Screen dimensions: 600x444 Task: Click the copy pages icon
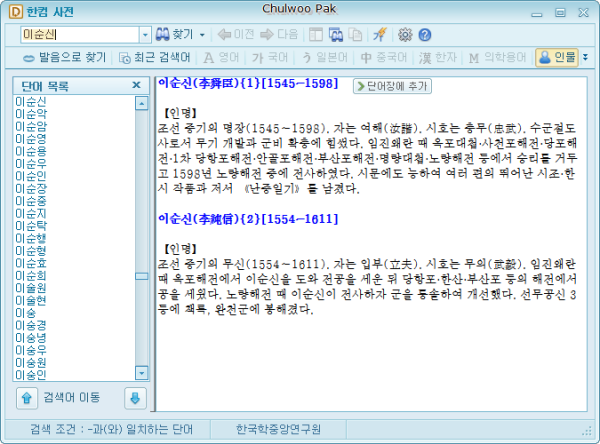click(x=355, y=35)
